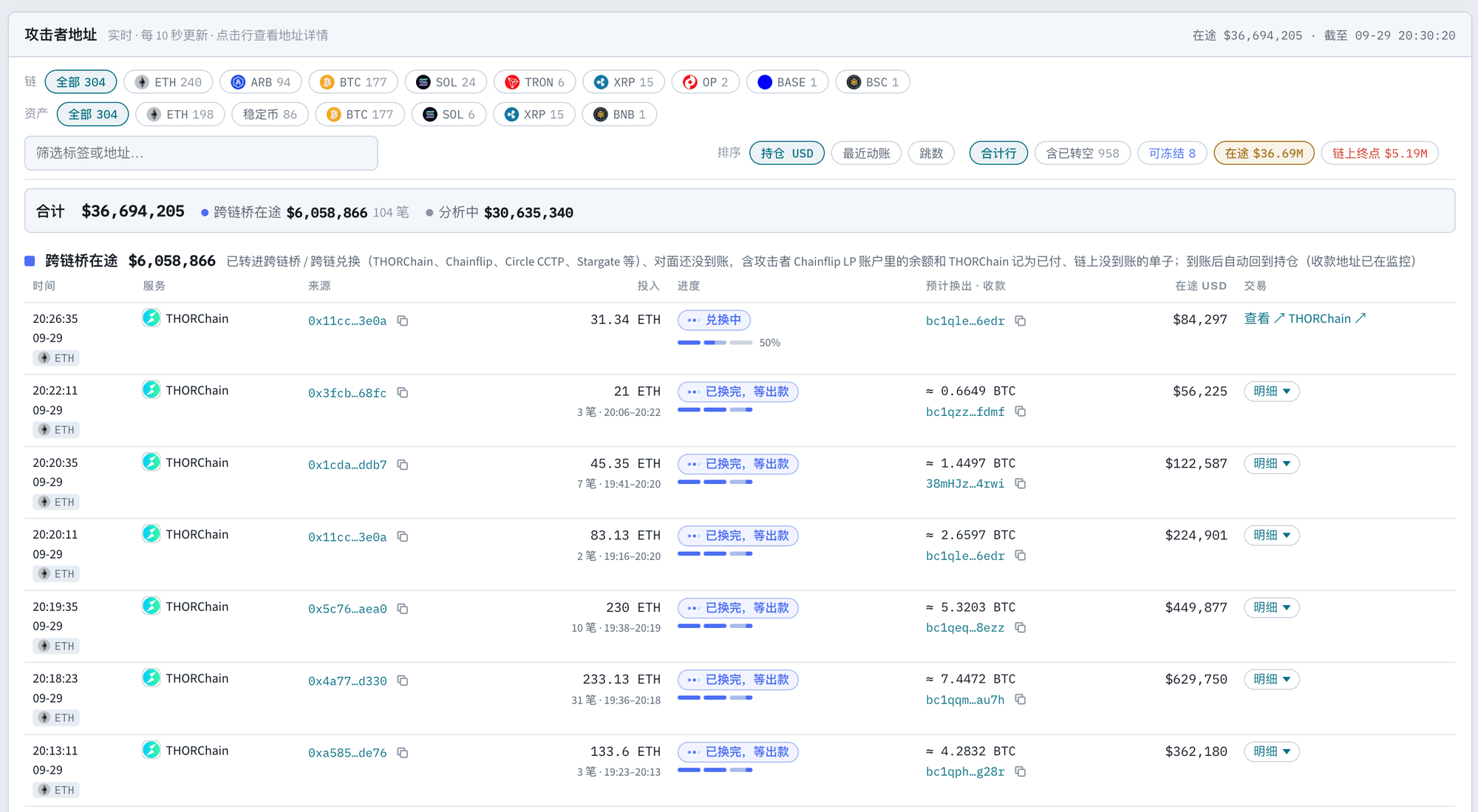Open THORChain external link in 交易 column
The width and height of the screenshot is (1478, 812).
(x=1327, y=318)
